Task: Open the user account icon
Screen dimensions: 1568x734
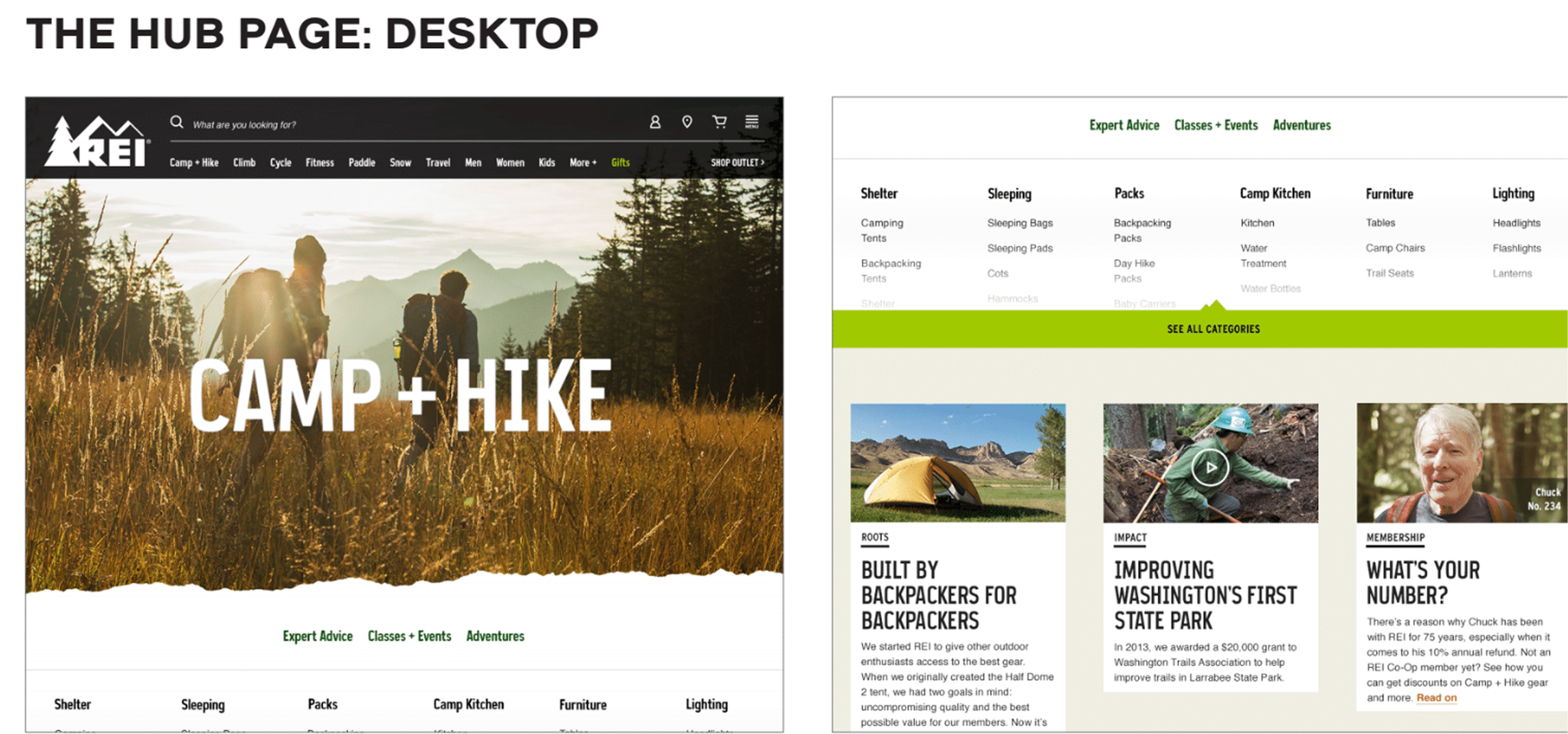Action: 655,122
